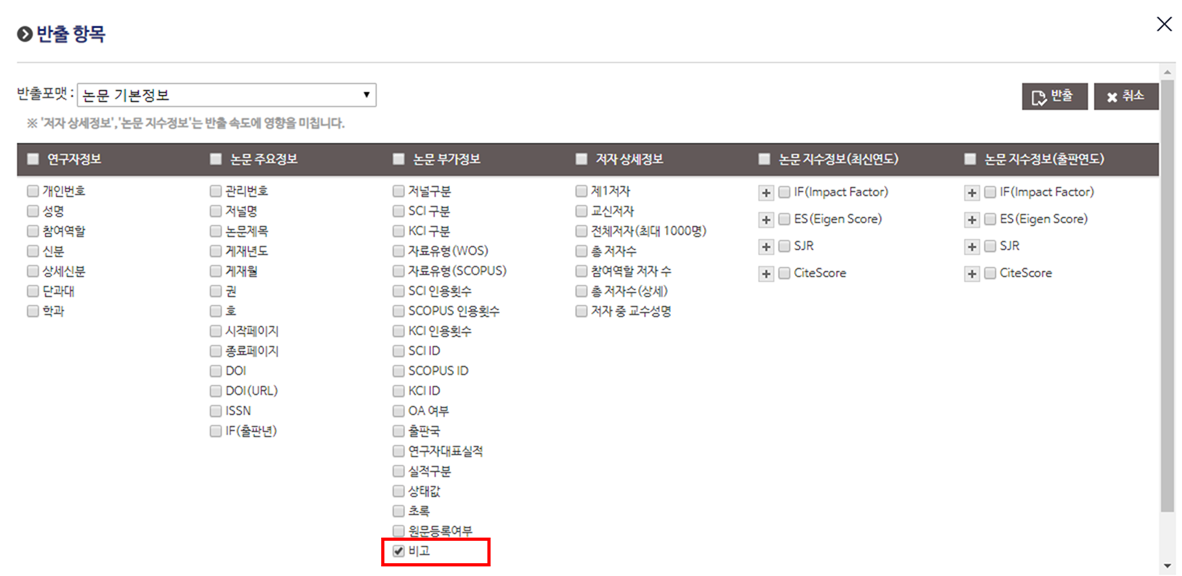Expand ES(Eigen Score) under 논문 지수정보(출판연도)

coord(972,219)
